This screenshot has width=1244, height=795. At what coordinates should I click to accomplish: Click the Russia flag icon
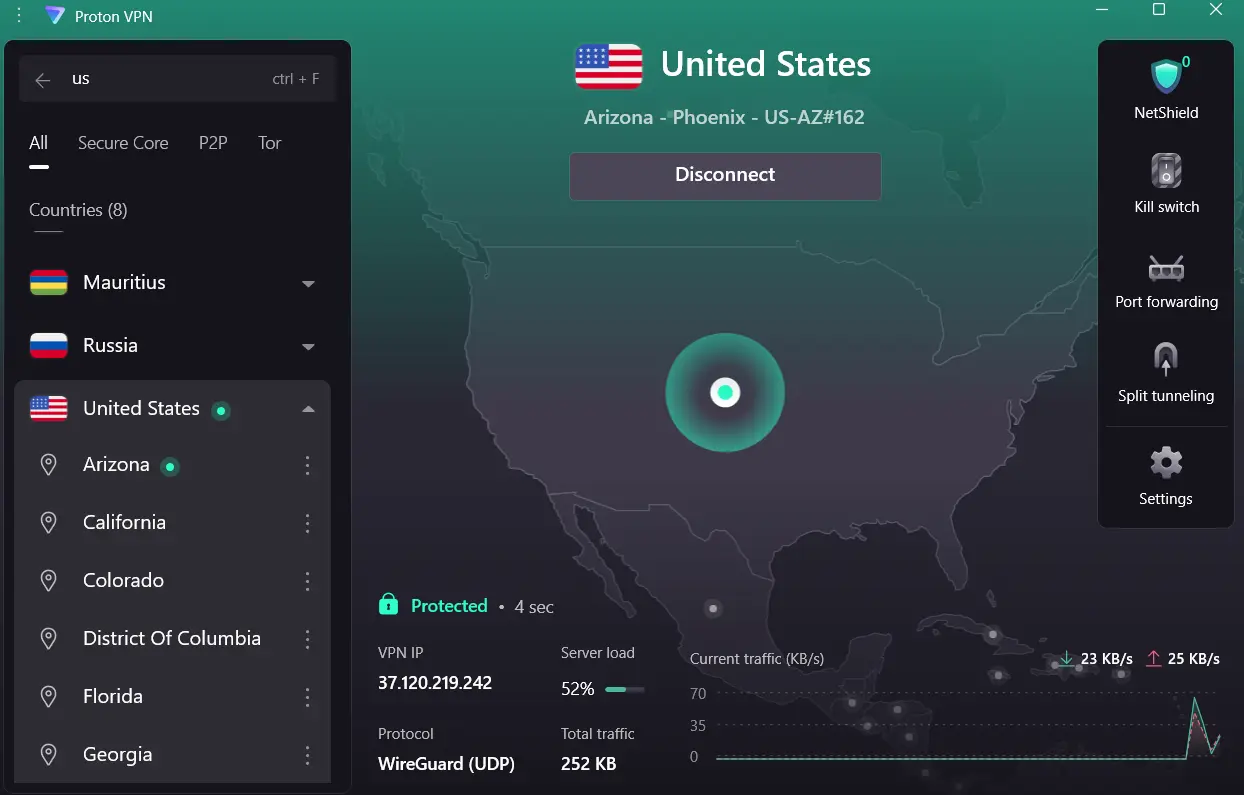coord(49,346)
